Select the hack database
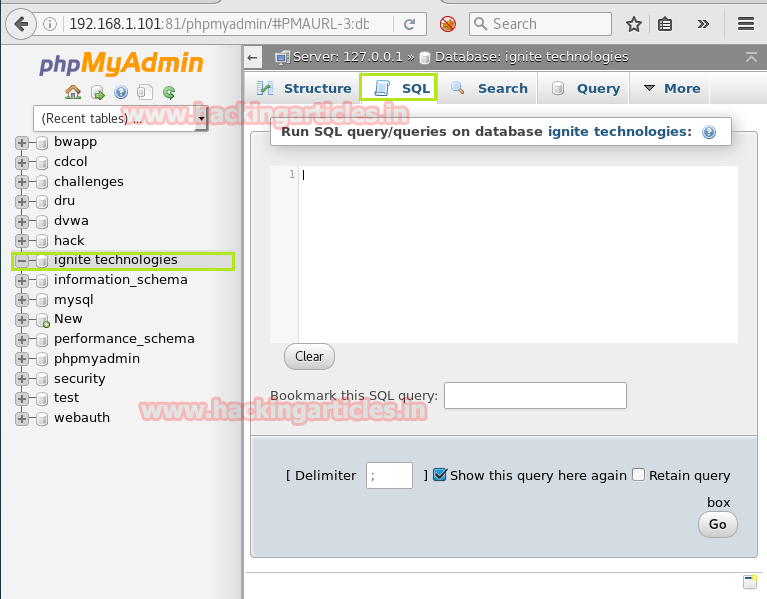This screenshot has width=767, height=599. coord(69,241)
